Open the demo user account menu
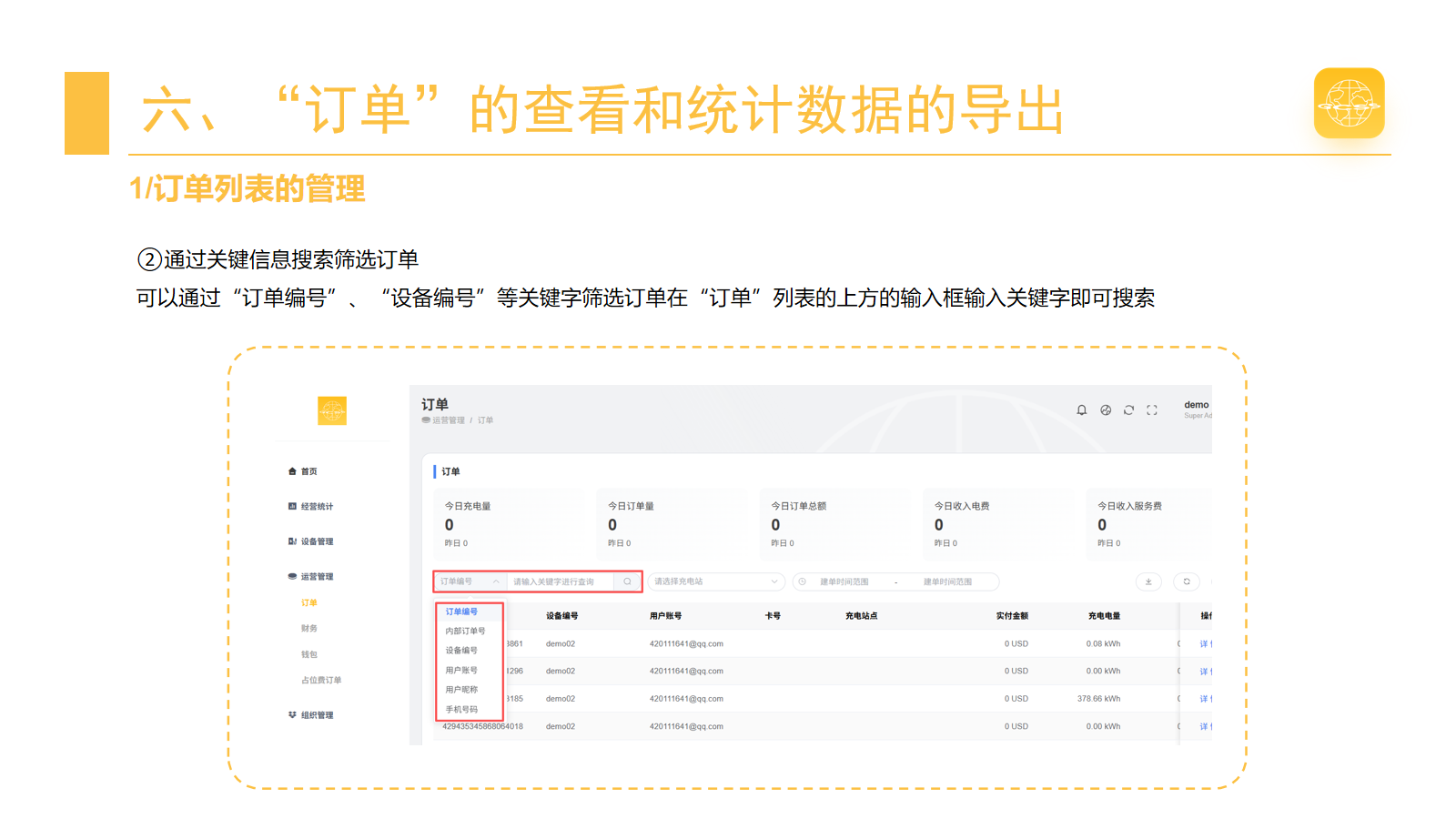The width and height of the screenshot is (1456, 819). [1197, 409]
